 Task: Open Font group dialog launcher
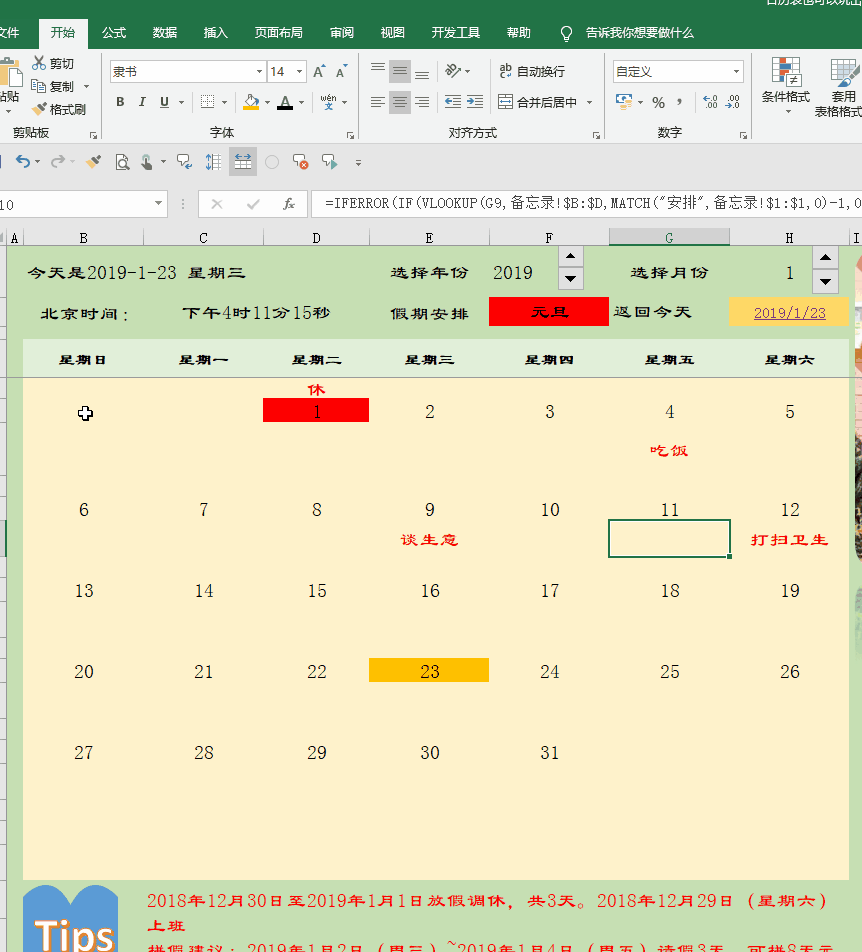click(x=350, y=135)
